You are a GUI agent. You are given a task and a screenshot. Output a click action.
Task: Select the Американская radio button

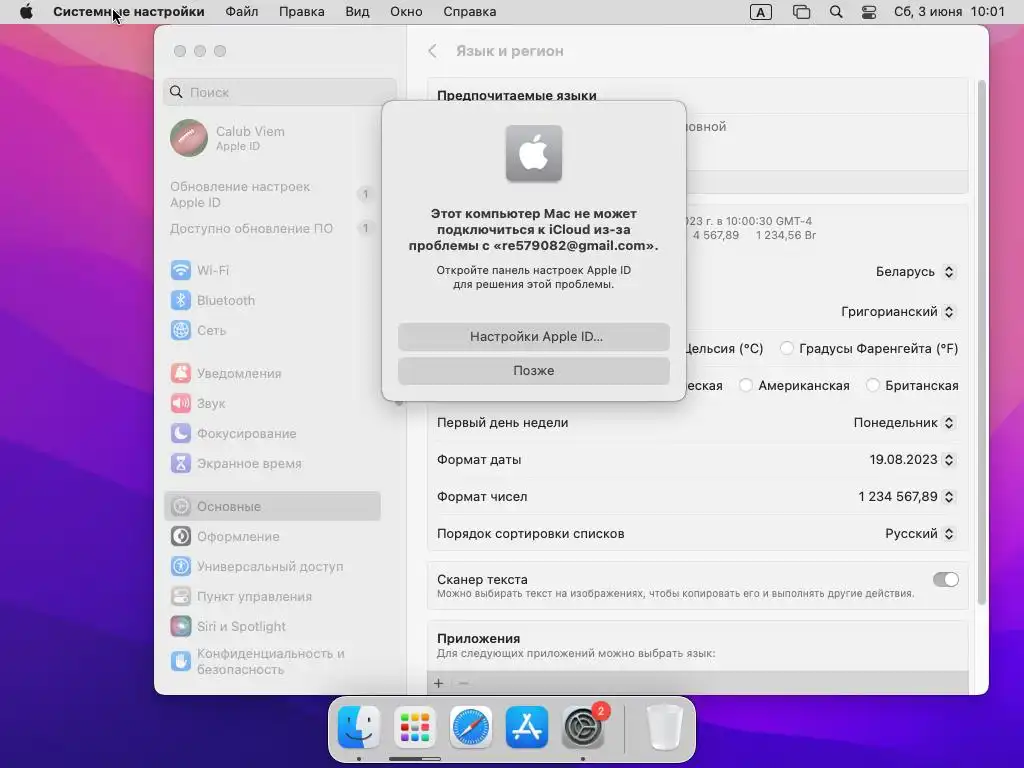coord(746,385)
